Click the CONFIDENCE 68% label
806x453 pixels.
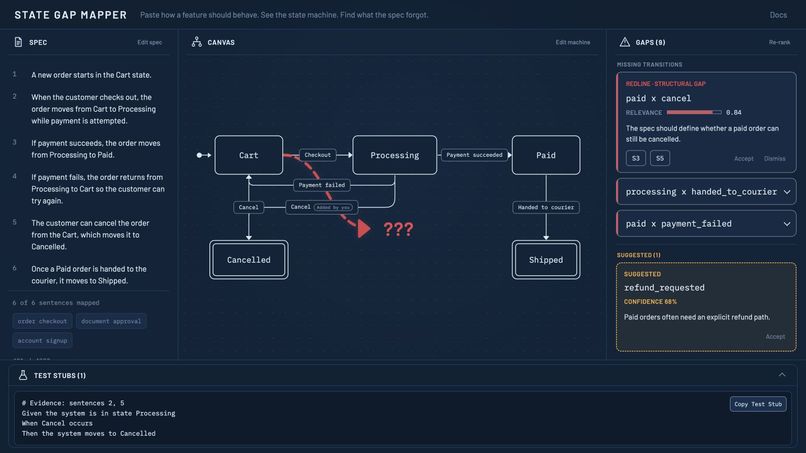tap(650, 302)
